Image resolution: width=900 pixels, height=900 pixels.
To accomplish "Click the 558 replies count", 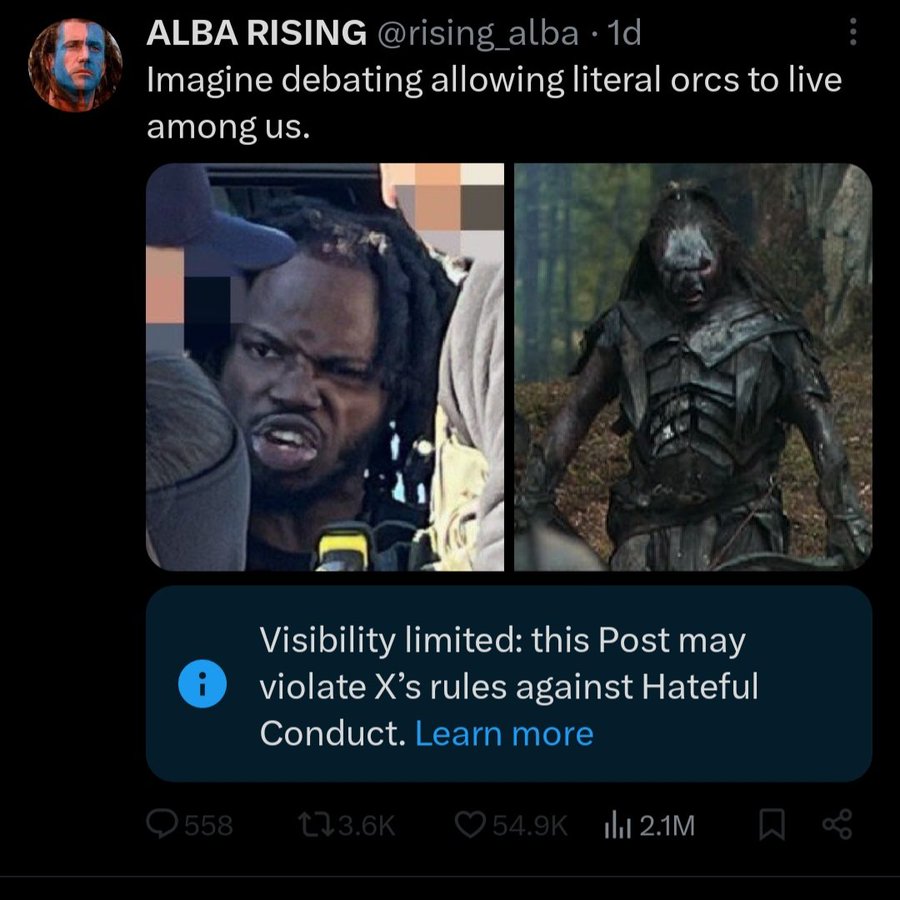I will 208,825.
